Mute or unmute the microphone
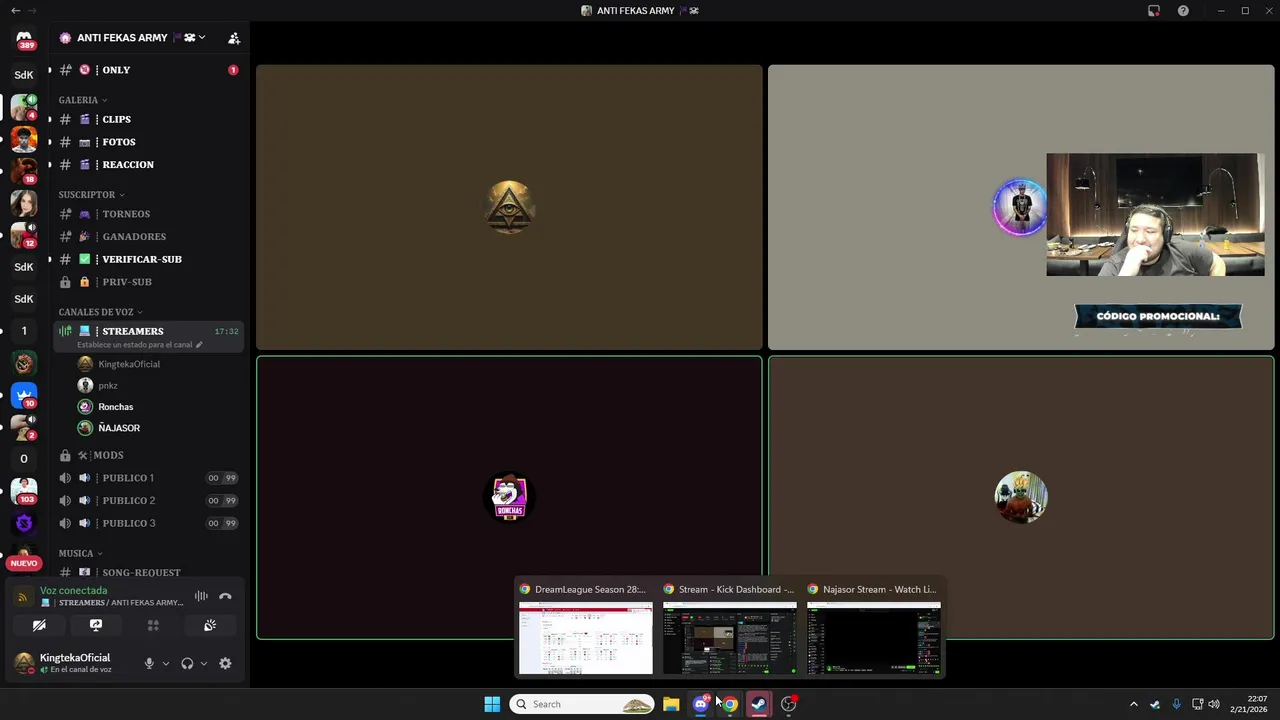Screen dimensions: 1280x720 149,663
